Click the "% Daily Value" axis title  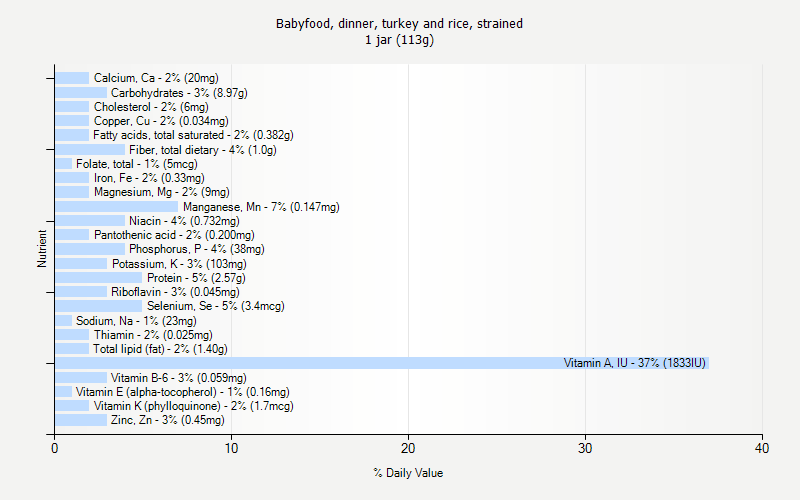pyautogui.click(x=408, y=473)
